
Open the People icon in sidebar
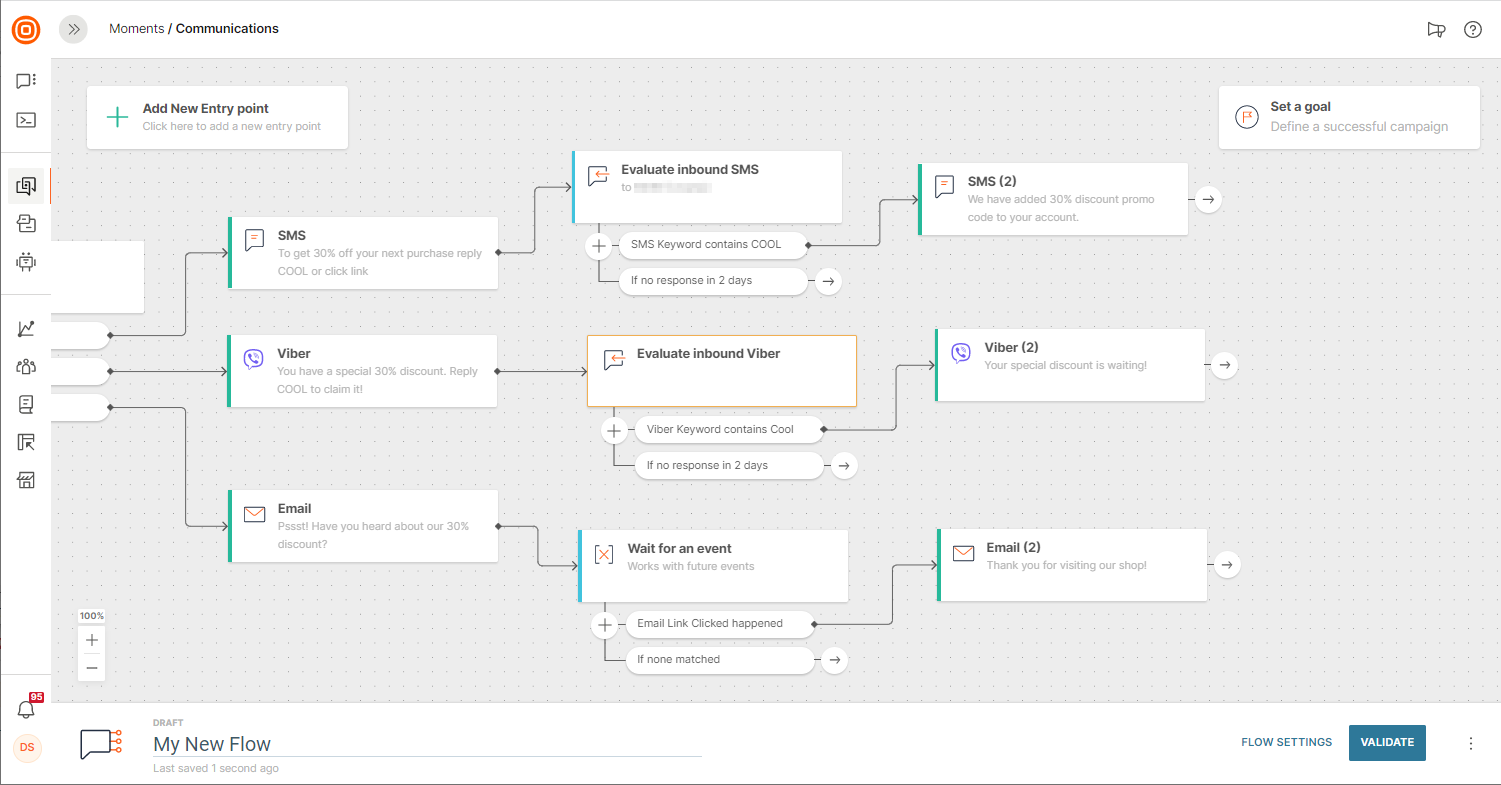[26, 366]
